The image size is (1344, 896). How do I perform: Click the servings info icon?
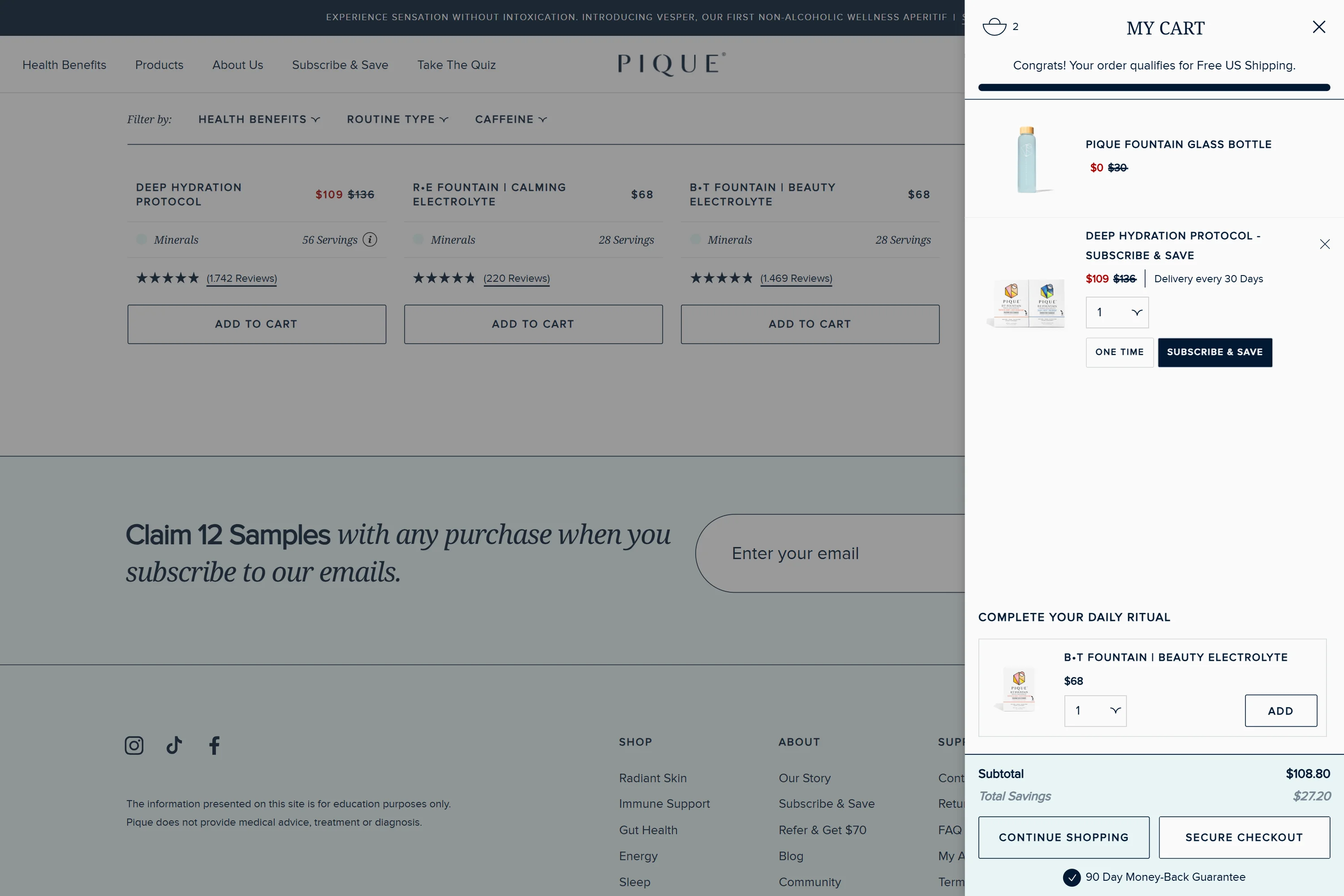[370, 239]
